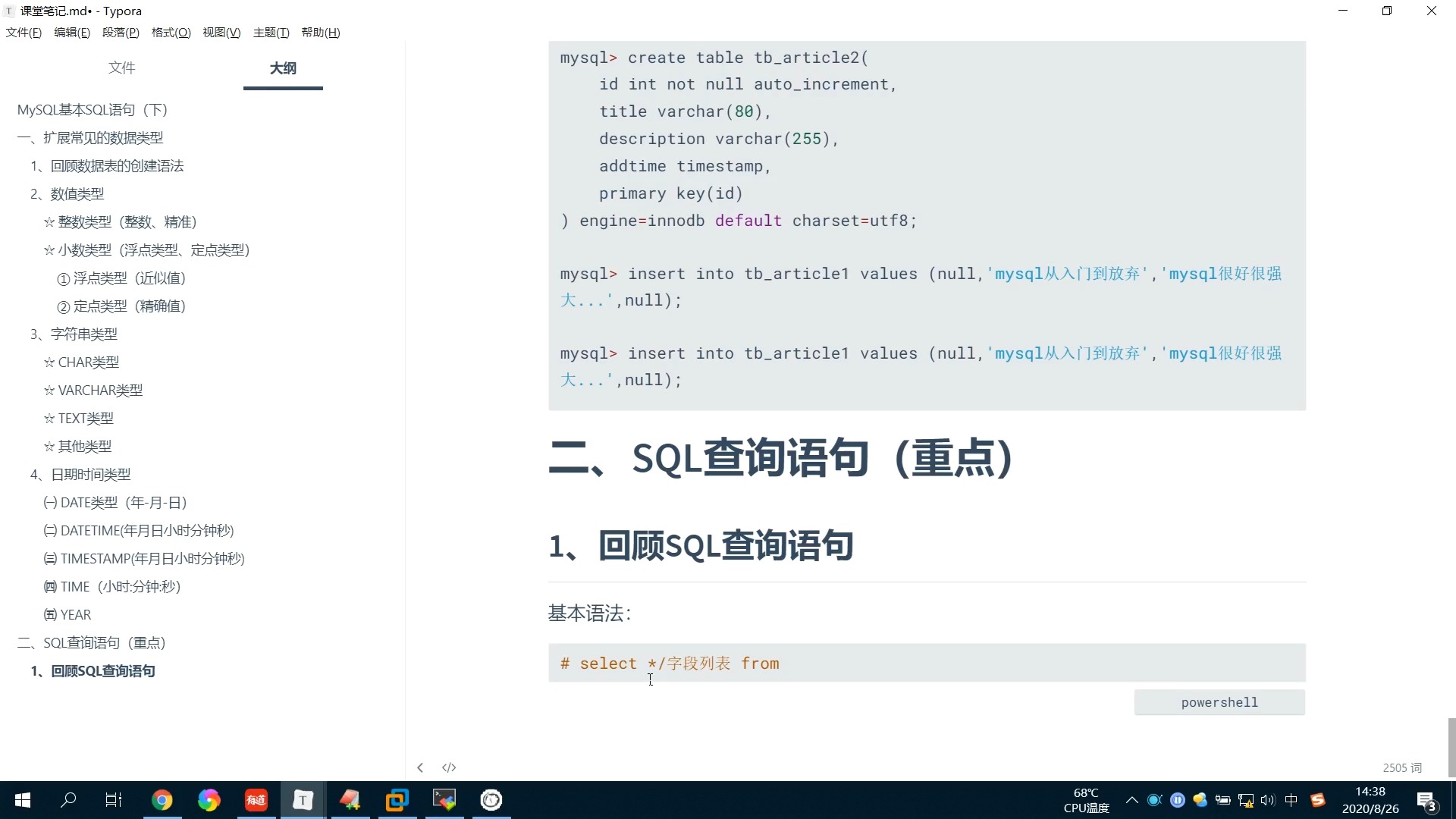Image resolution: width=1456 pixels, height=819 pixels.
Task: Open Task View on taskbar
Action: (114, 800)
